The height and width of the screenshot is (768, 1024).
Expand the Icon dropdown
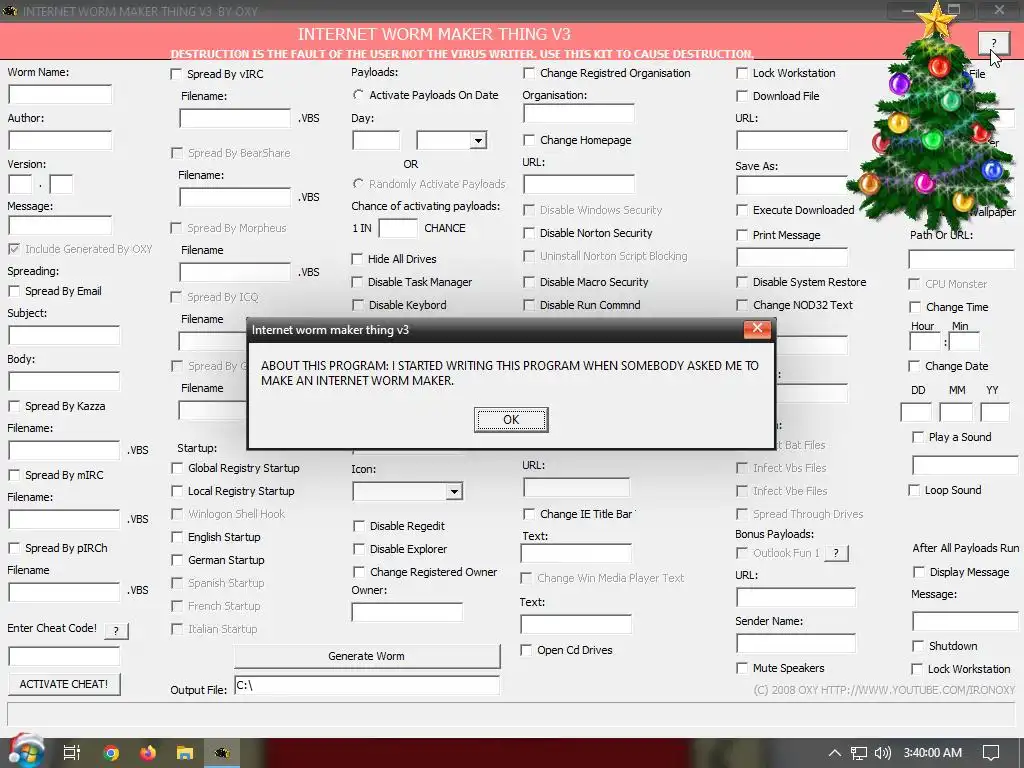point(455,491)
